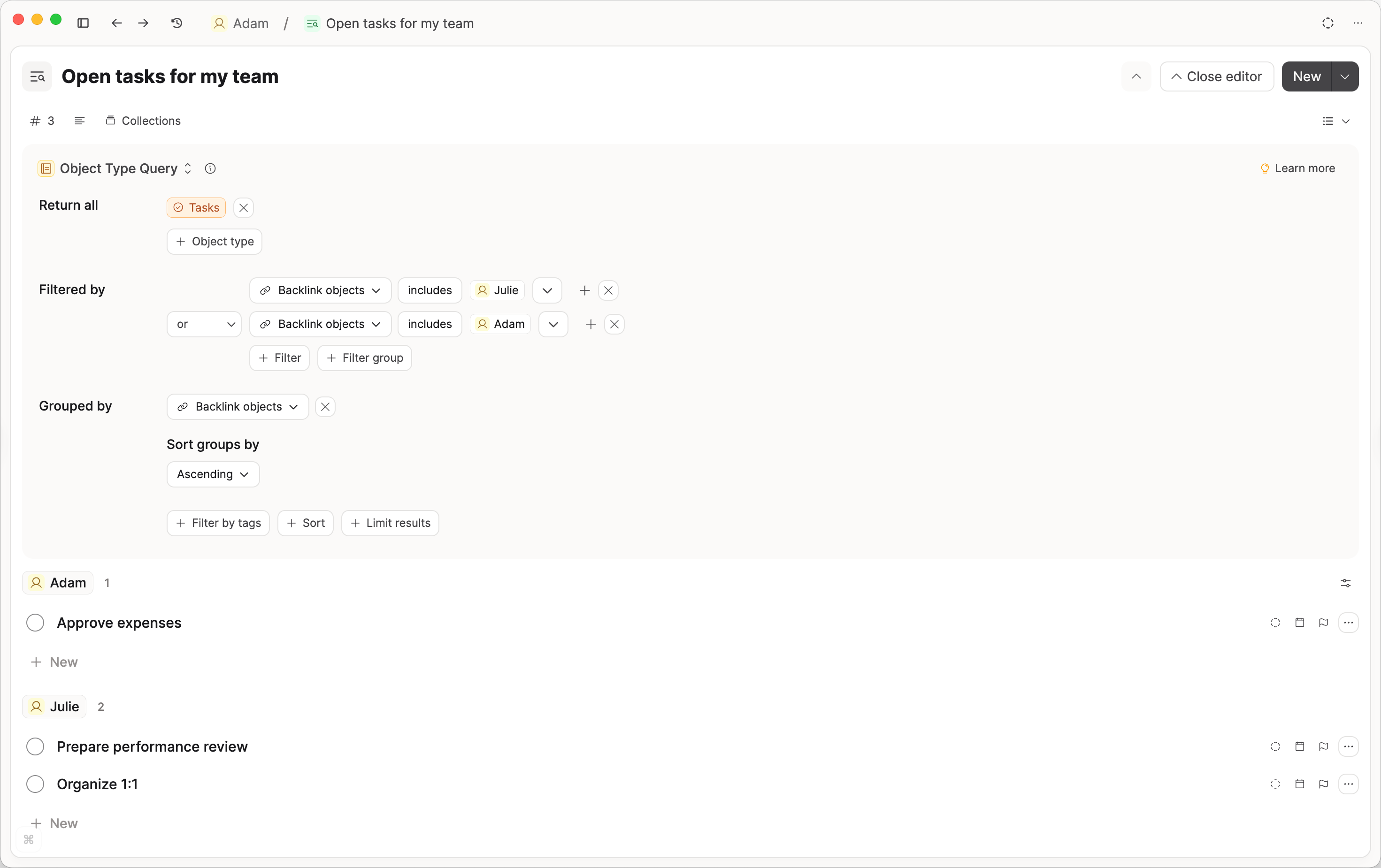Mark Prepare performance review as done
This screenshot has width=1381, height=868.
(x=35, y=746)
